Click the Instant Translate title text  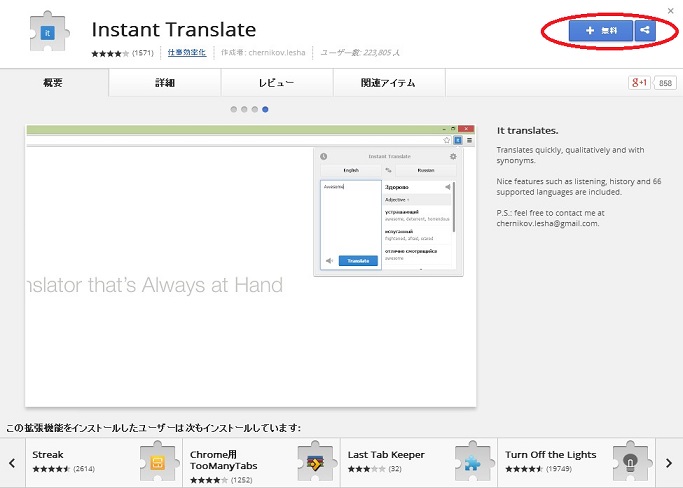(174, 30)
